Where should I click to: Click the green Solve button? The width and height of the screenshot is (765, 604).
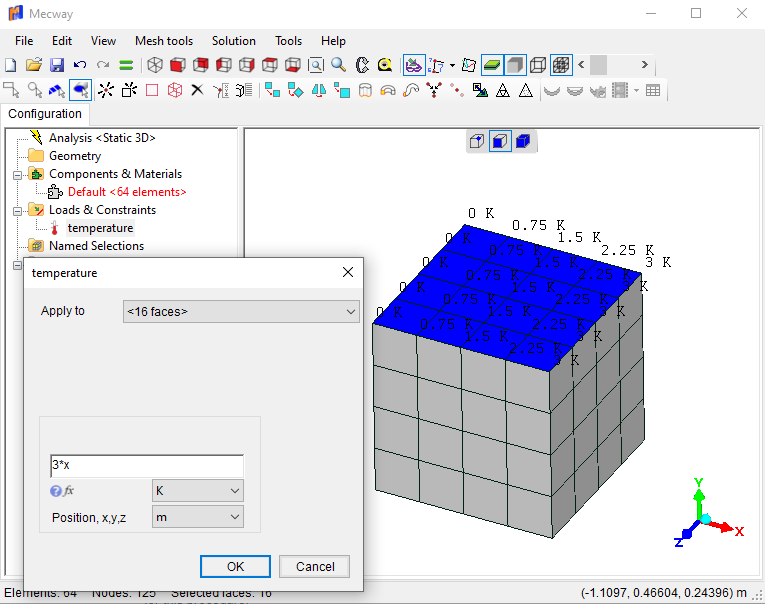coord(126,65)
